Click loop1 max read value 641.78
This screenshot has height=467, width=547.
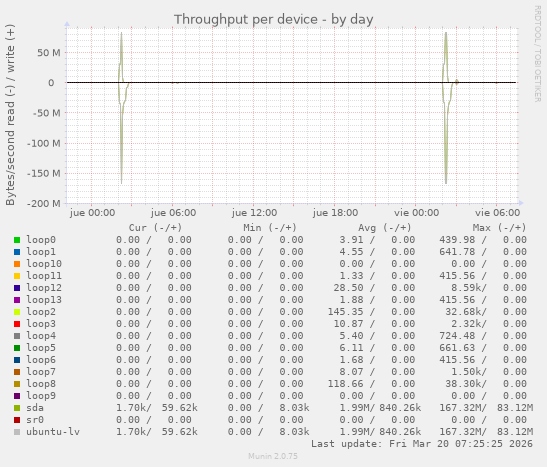(x=457, y=252)
